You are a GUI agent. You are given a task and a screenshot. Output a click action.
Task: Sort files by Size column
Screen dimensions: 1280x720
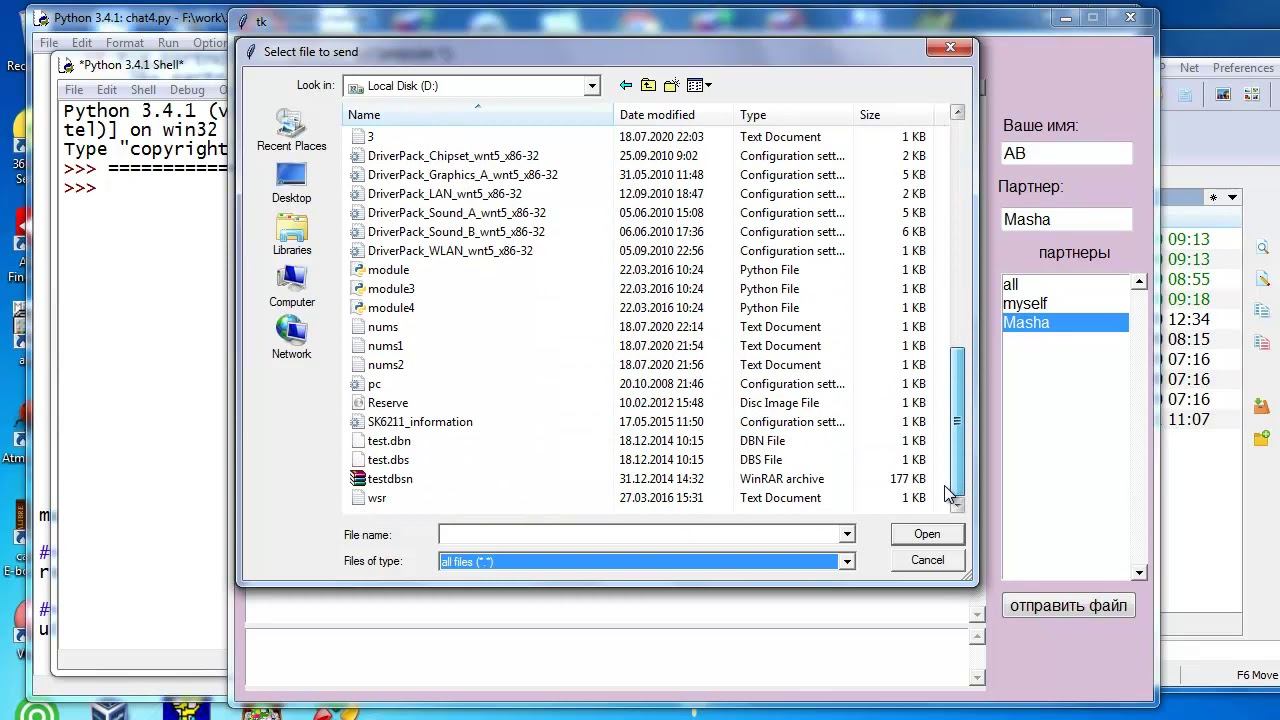point(894,115)
